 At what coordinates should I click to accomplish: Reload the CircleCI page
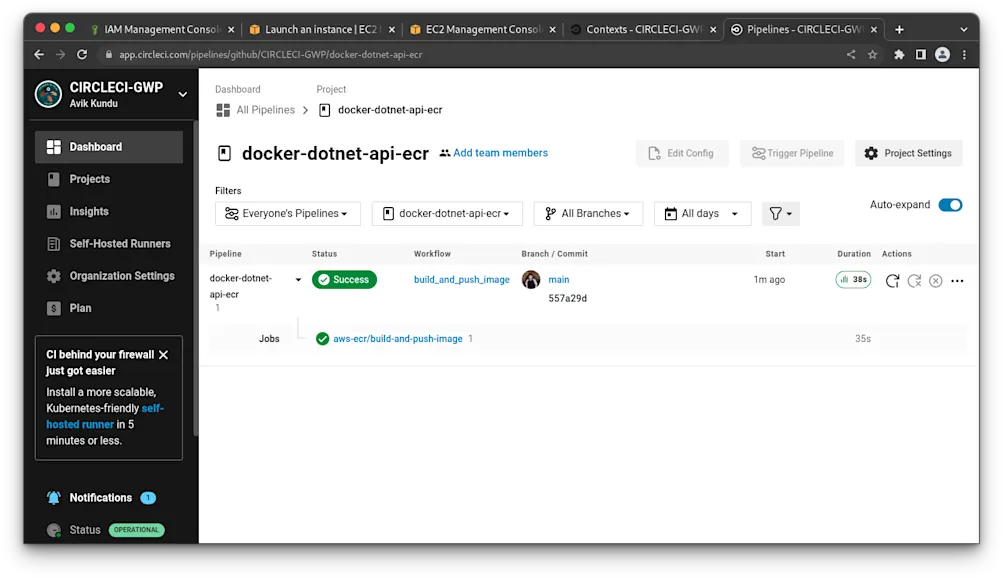[82, 55]
